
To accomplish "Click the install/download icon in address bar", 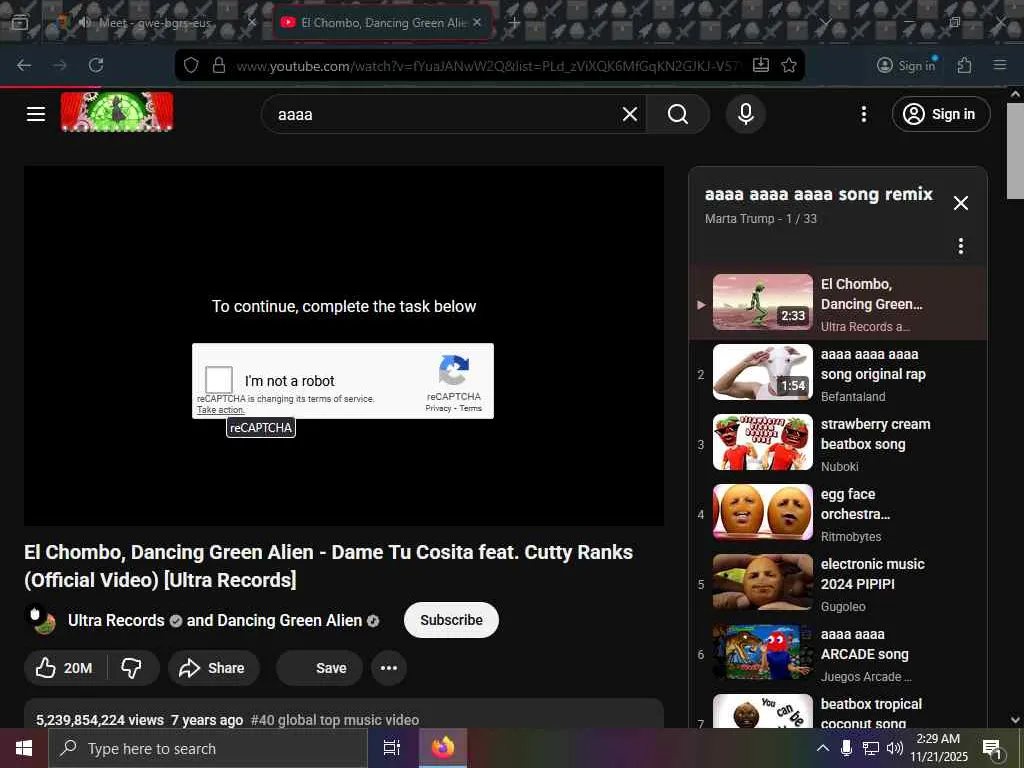I will (x=761, y=65).
